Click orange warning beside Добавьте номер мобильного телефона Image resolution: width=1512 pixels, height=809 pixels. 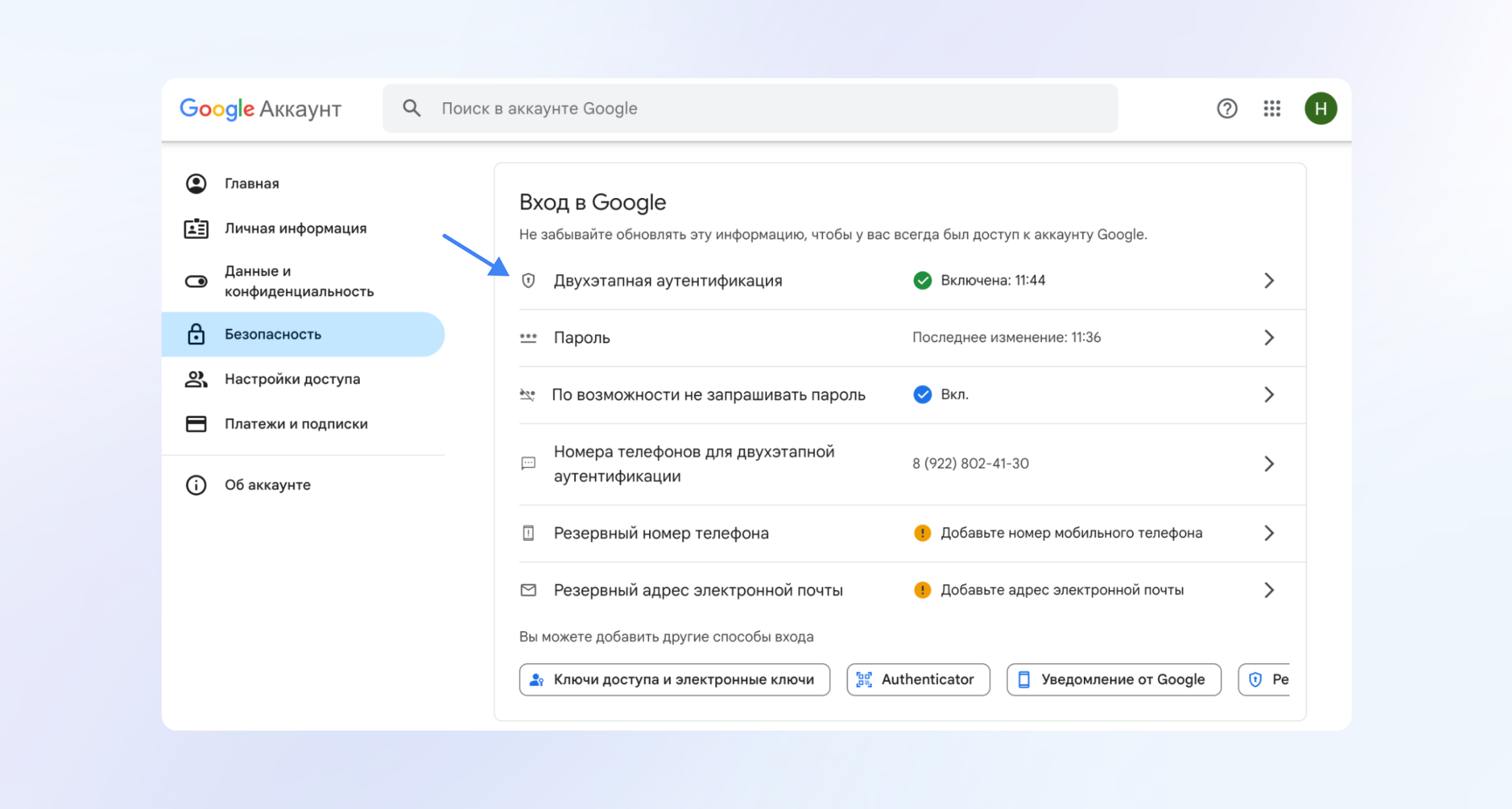tap(922, 533)
